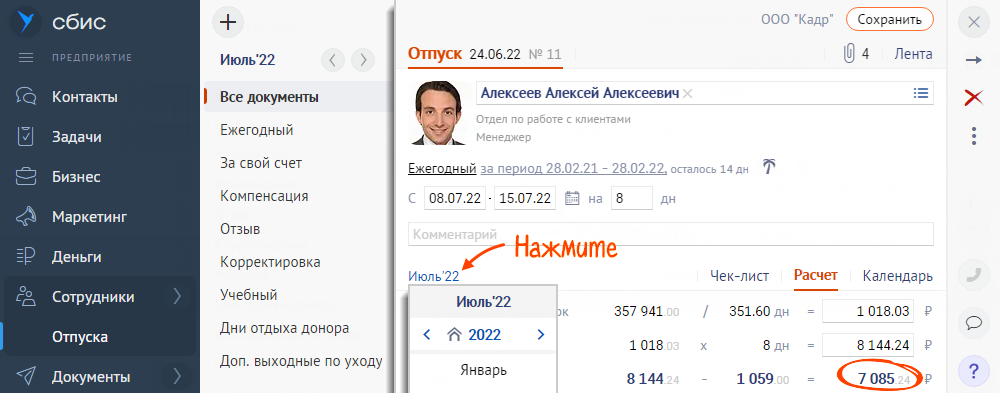
Task: Open the three-dot more options menu
Action: coord(974,136)
